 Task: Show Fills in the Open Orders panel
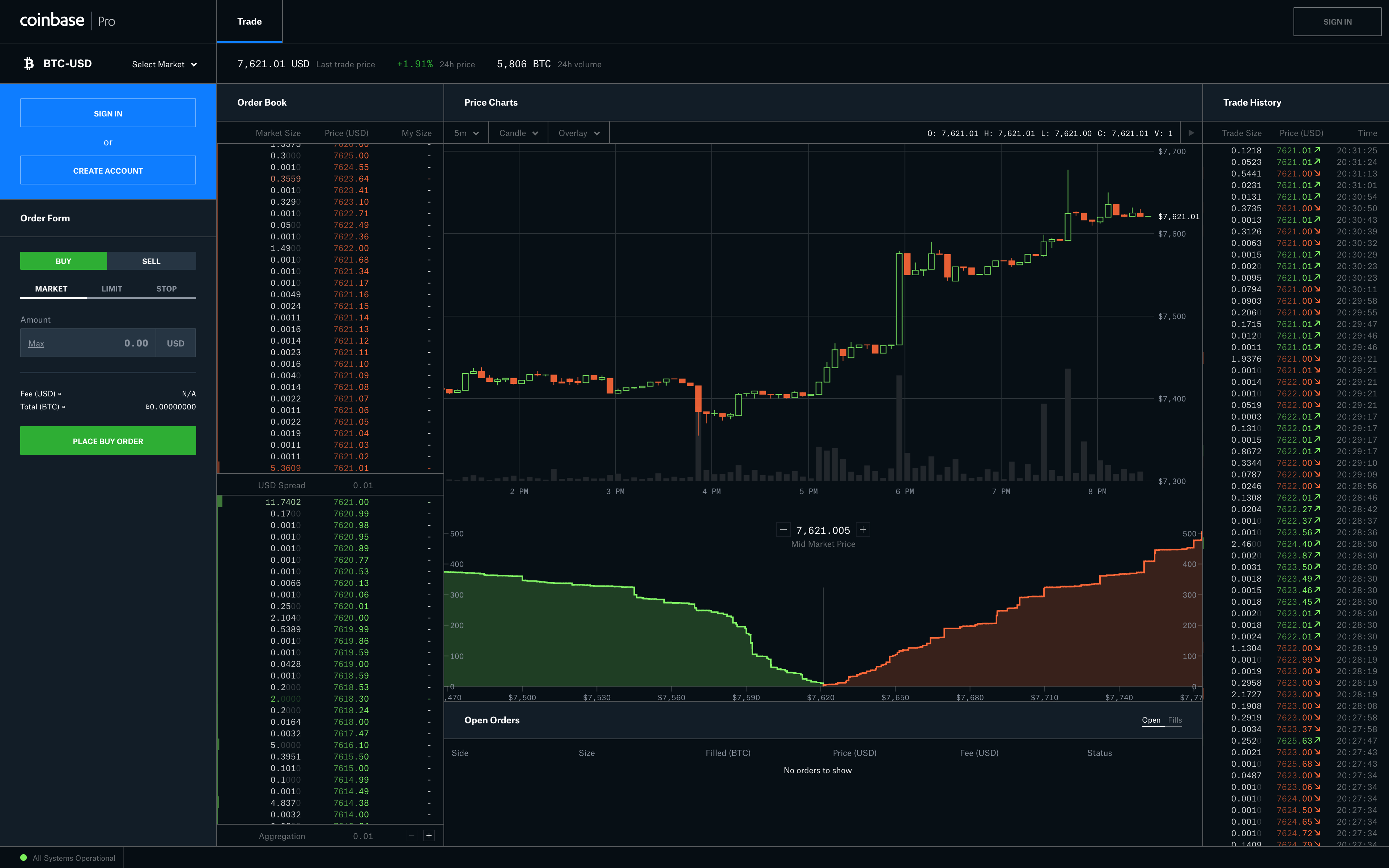[1175, 720]
